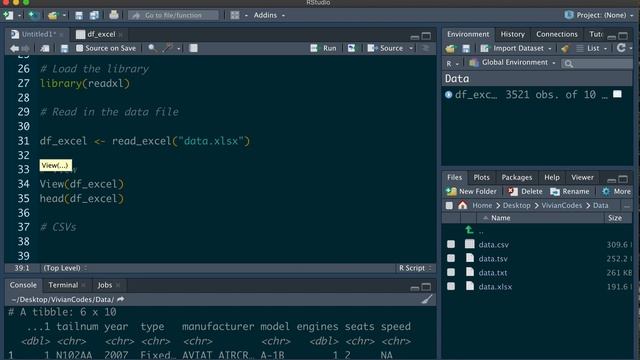Open the Plots tab
The height and width of the screenshot is (360, 640).
point(481,177)
